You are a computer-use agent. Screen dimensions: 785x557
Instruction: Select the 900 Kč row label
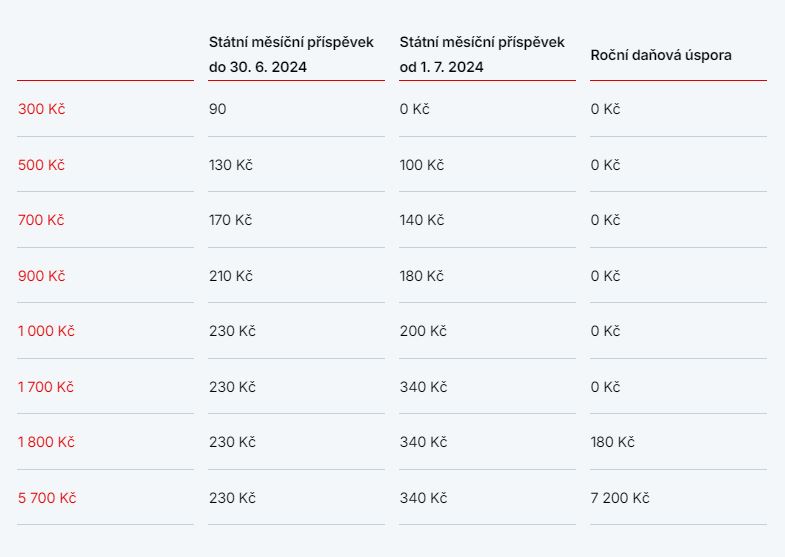tap(41, 276)
